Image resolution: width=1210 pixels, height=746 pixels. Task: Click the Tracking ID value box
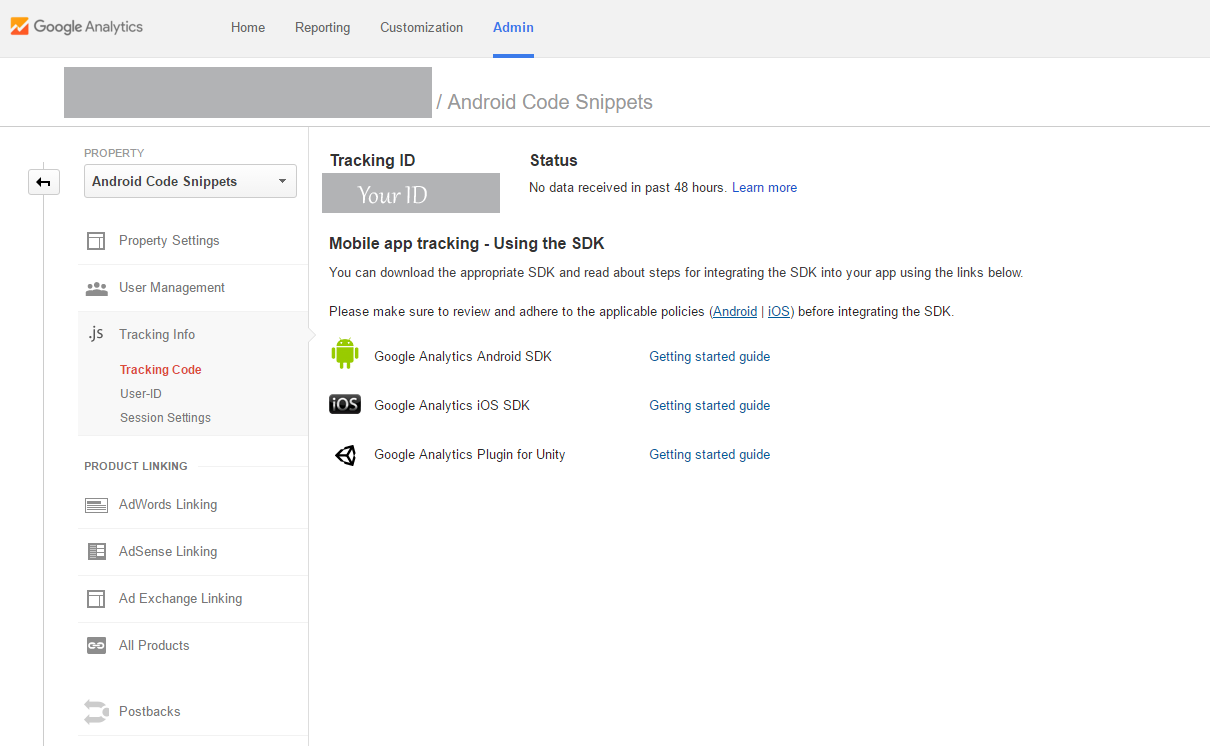click(x=411, y=193)
